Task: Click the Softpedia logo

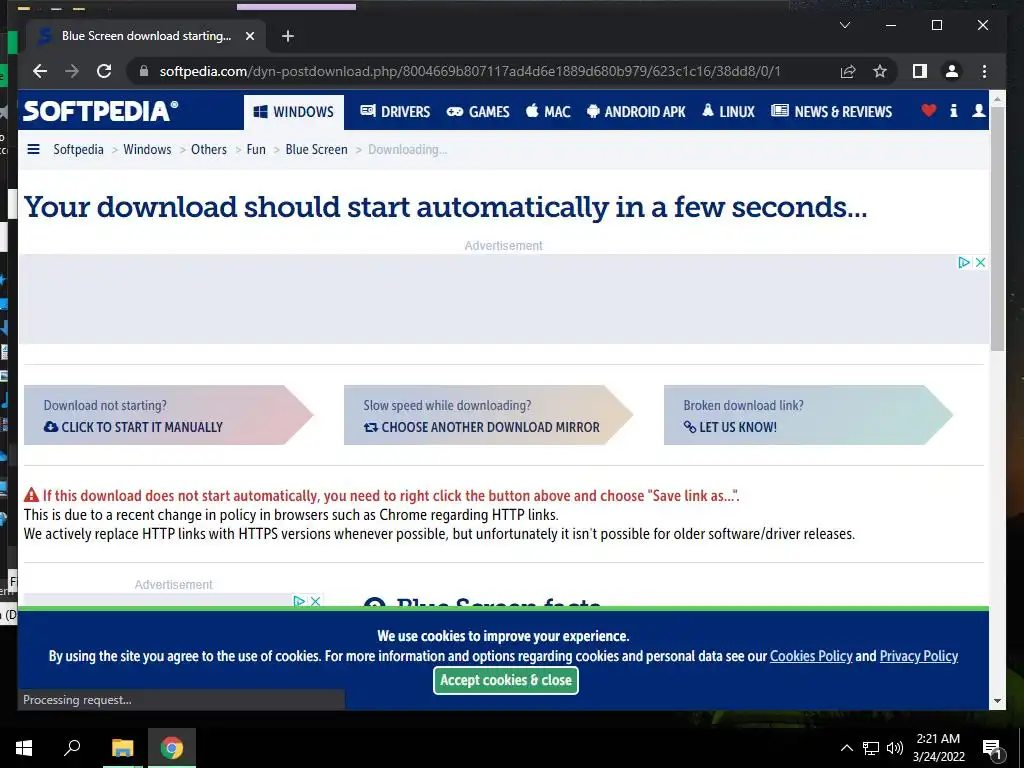Action: [101, 111]
